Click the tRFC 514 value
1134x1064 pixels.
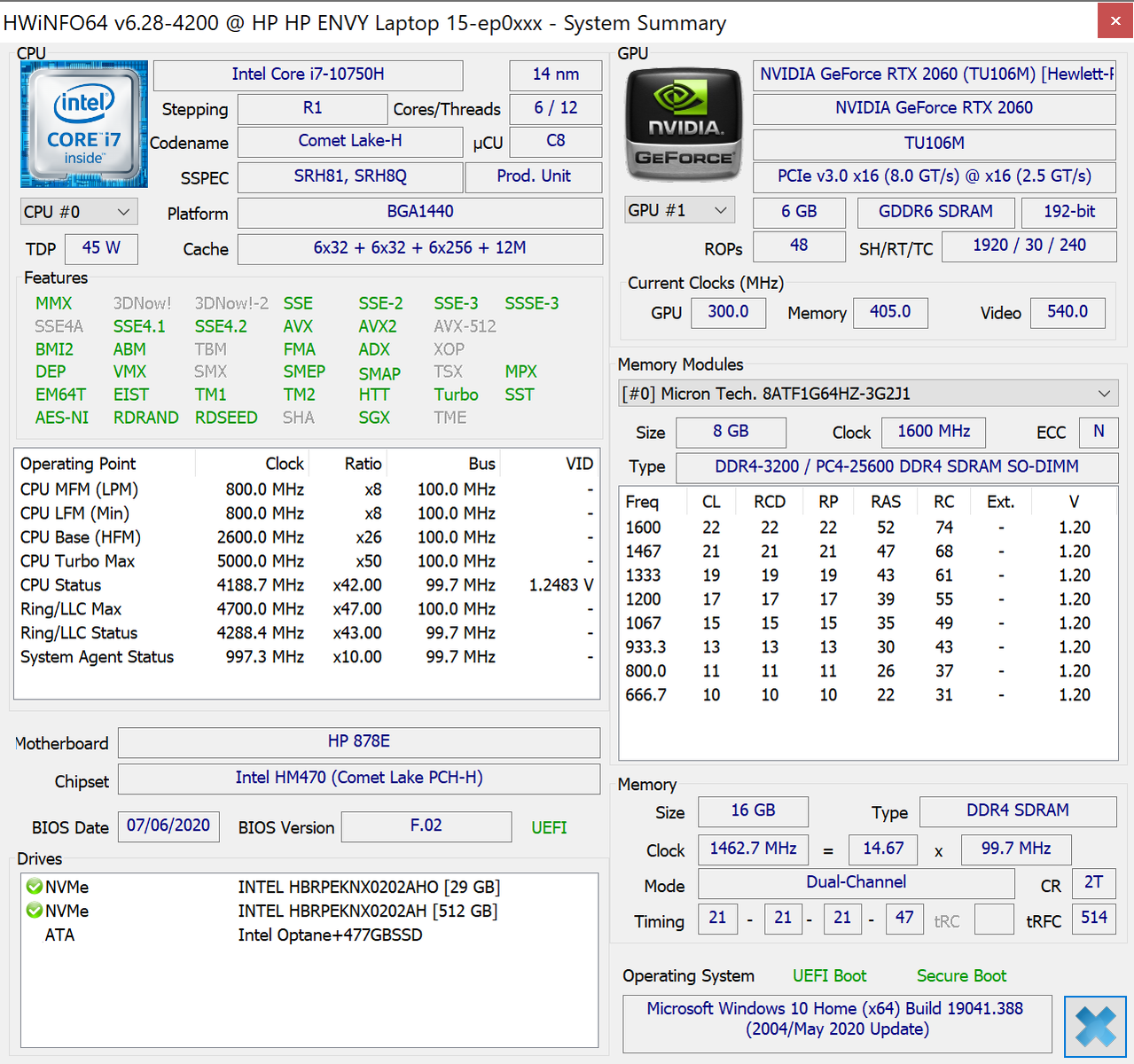(x=1094, y=919)
